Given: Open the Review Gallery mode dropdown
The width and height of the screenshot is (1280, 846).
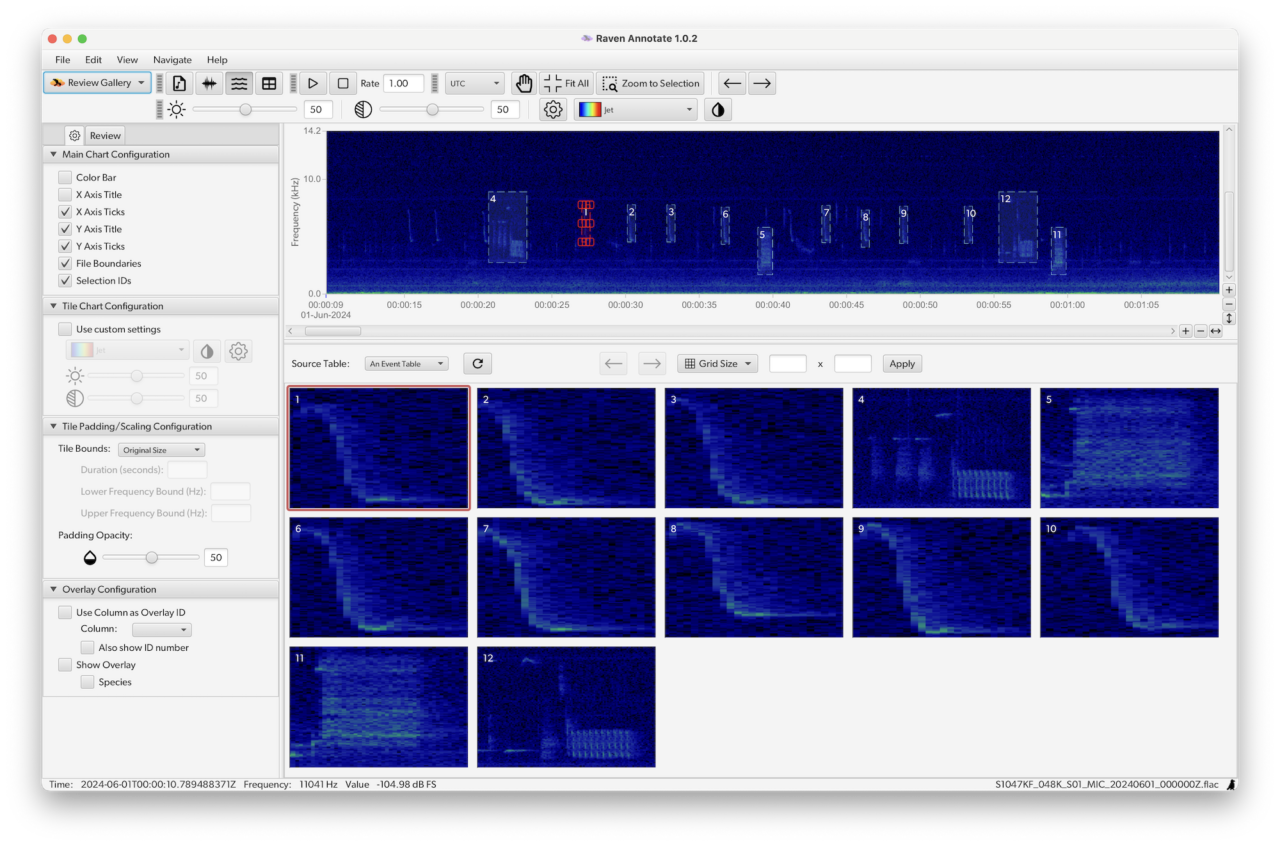Looking at the screenshot, I should tap(97, 83).
